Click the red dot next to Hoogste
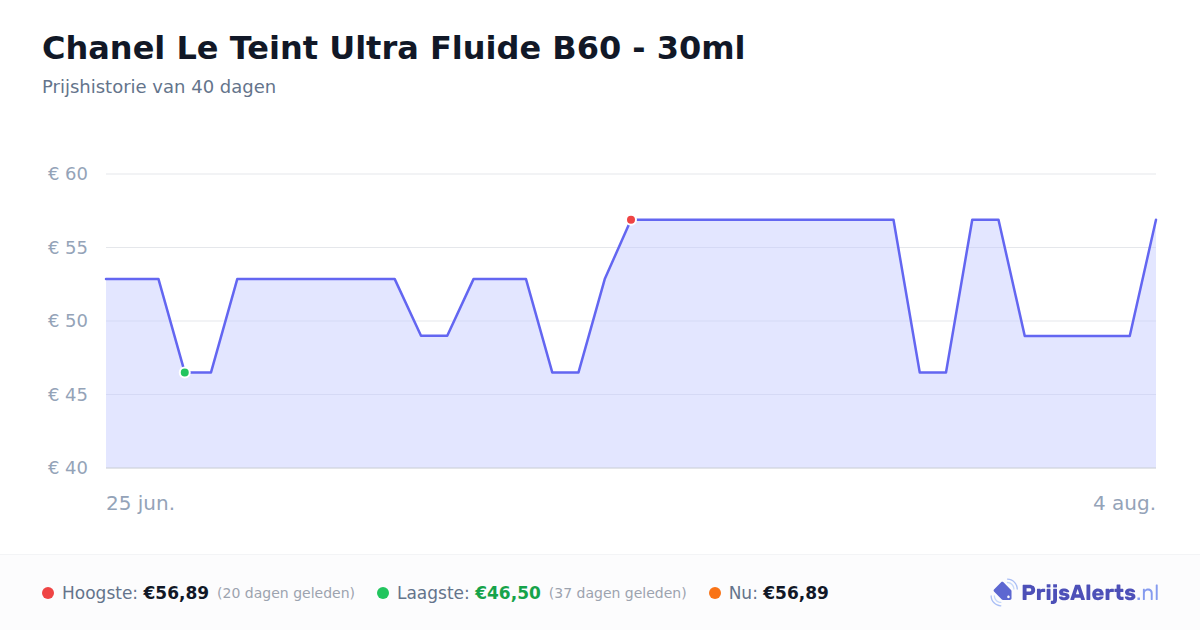Viewport: 1200px width, 630px height. click(48, 593)
